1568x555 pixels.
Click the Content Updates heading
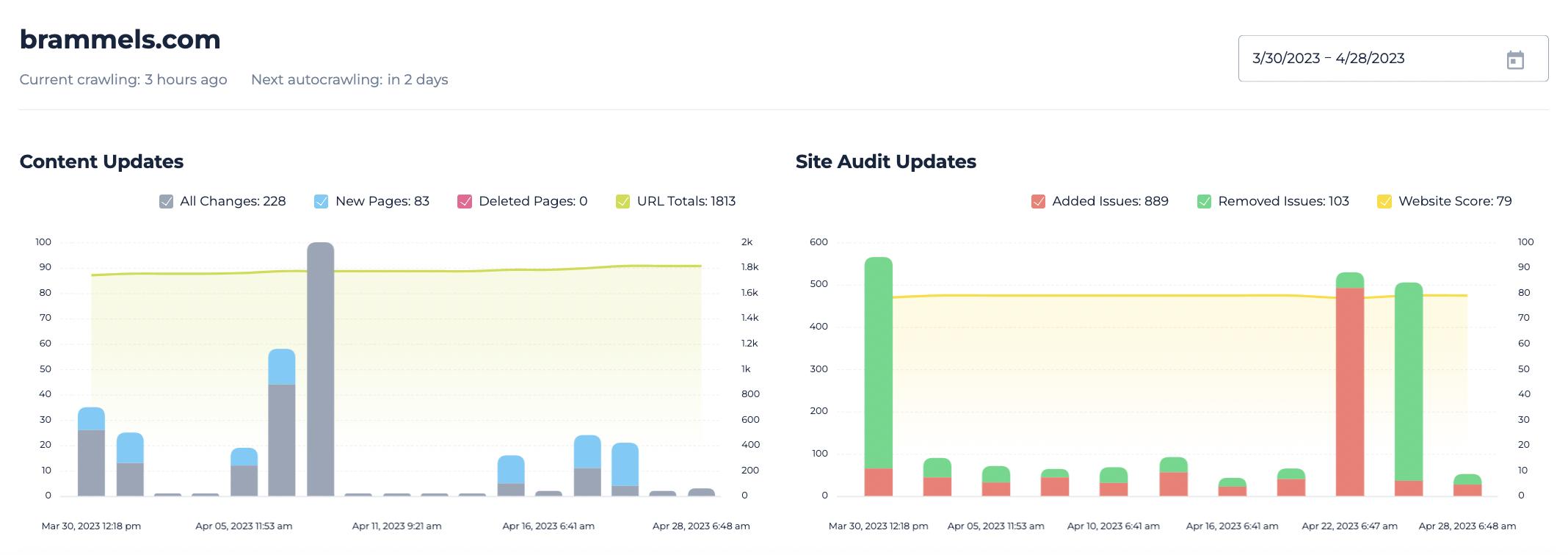101,162
